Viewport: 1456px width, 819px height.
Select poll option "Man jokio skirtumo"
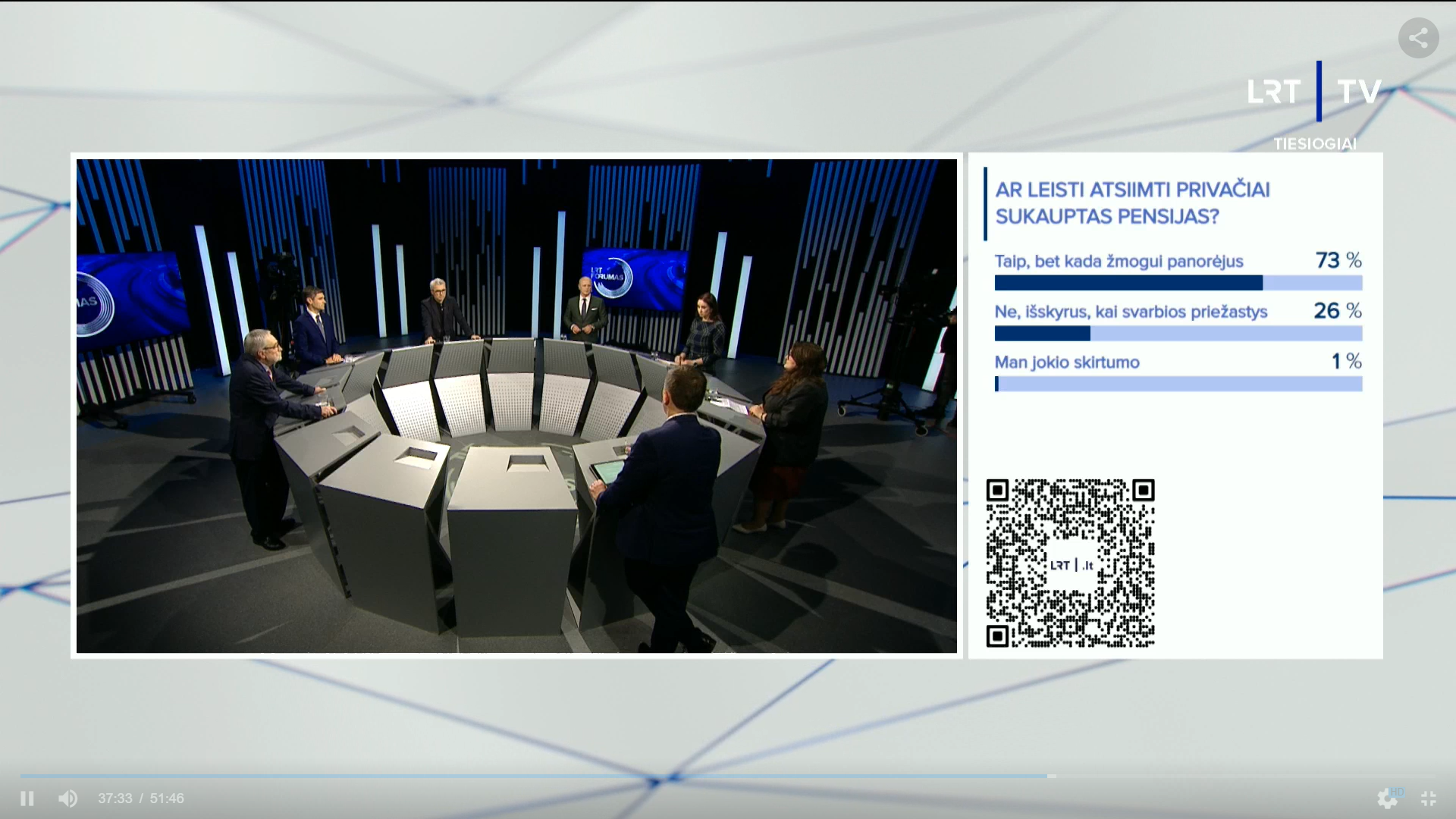coord(1067,362)
